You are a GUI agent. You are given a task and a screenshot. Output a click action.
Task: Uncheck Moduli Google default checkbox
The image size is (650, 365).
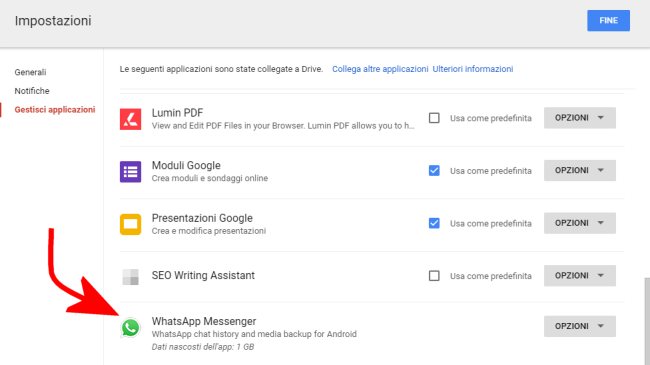point(434,170)
